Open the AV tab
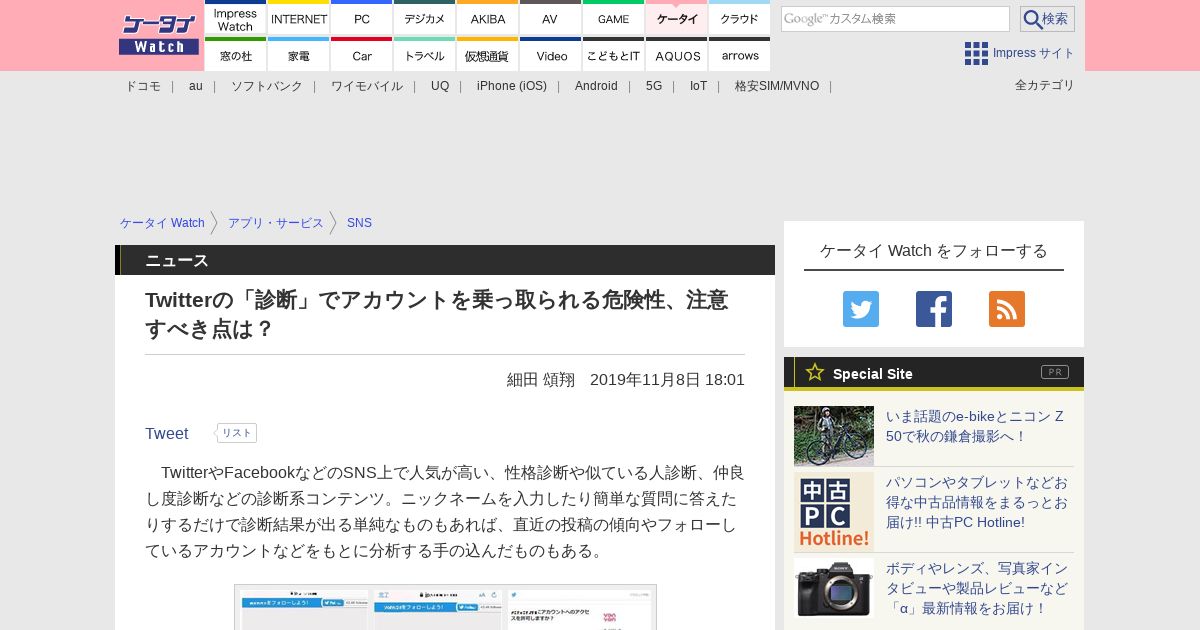The height and width of the screenshot is (630, 1200). pos(551,18)
